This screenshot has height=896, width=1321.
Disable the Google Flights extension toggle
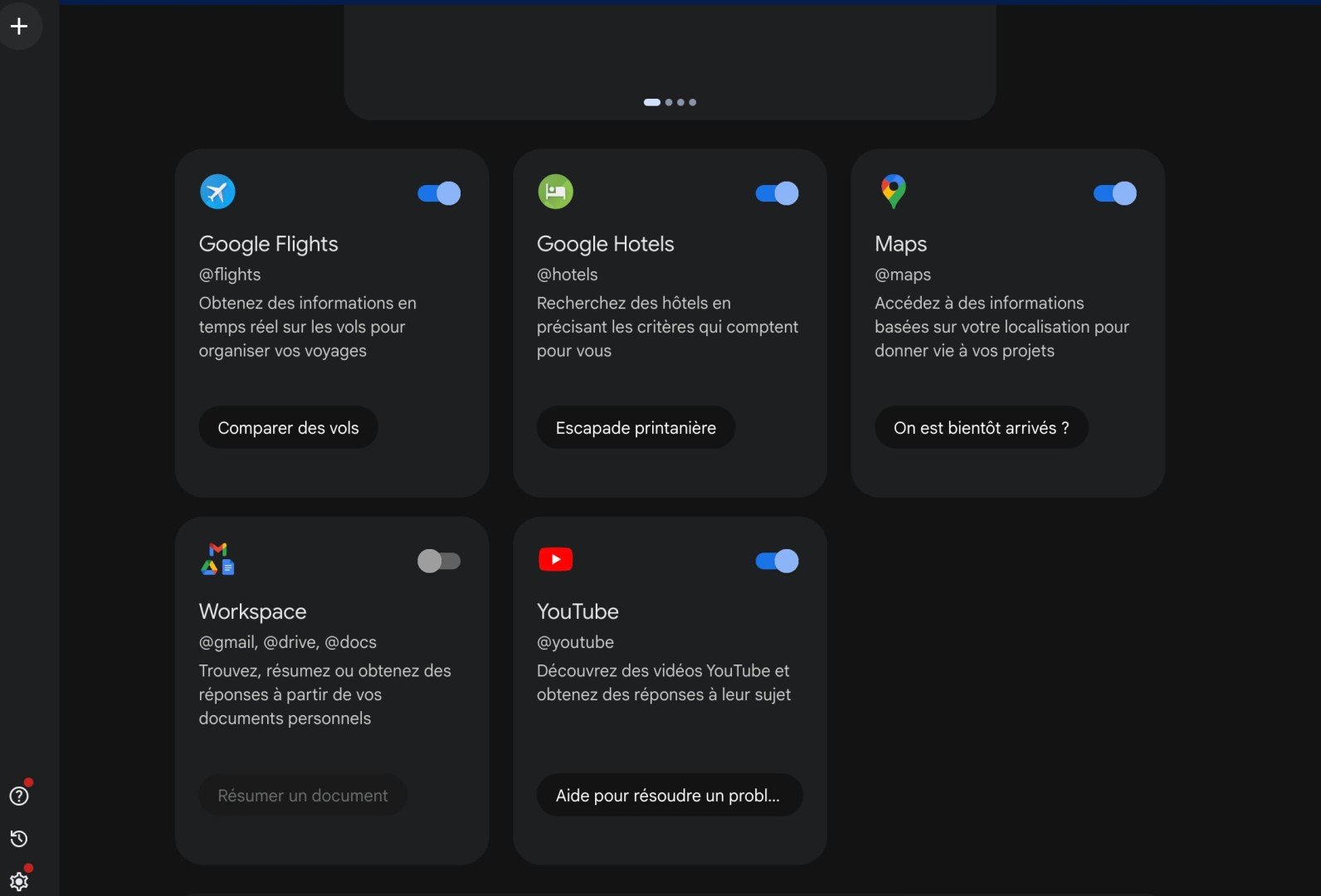click(439, 193)
